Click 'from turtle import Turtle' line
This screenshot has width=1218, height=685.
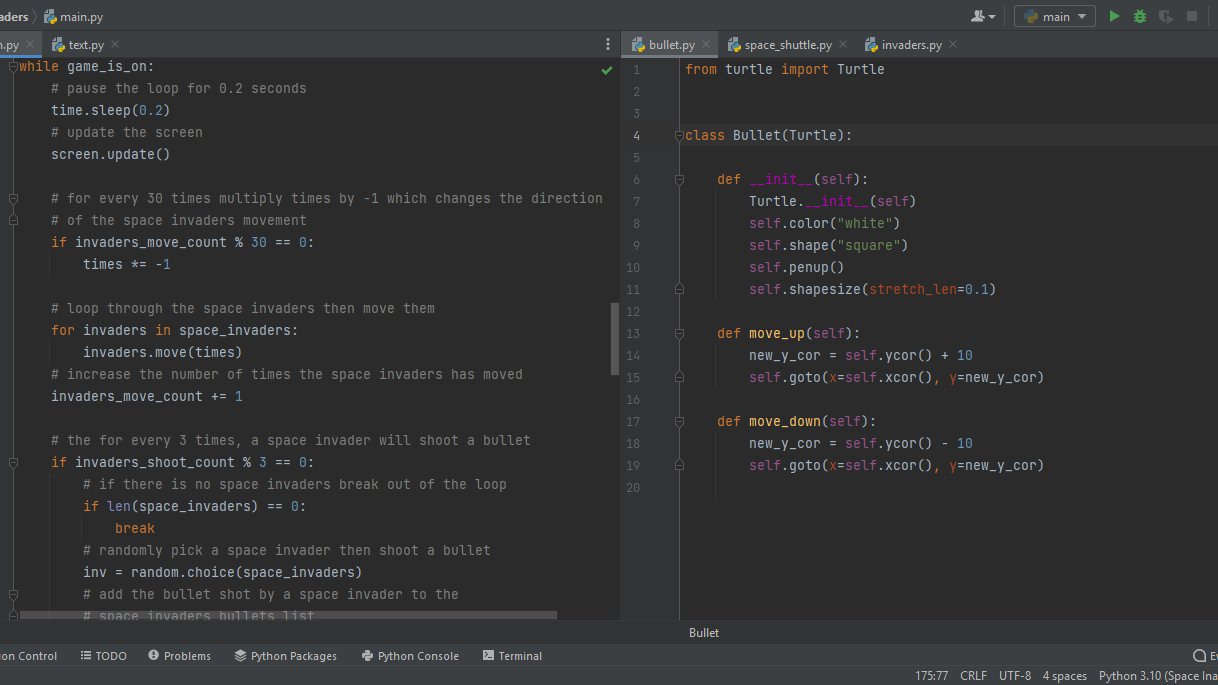(x=785, y=70)
